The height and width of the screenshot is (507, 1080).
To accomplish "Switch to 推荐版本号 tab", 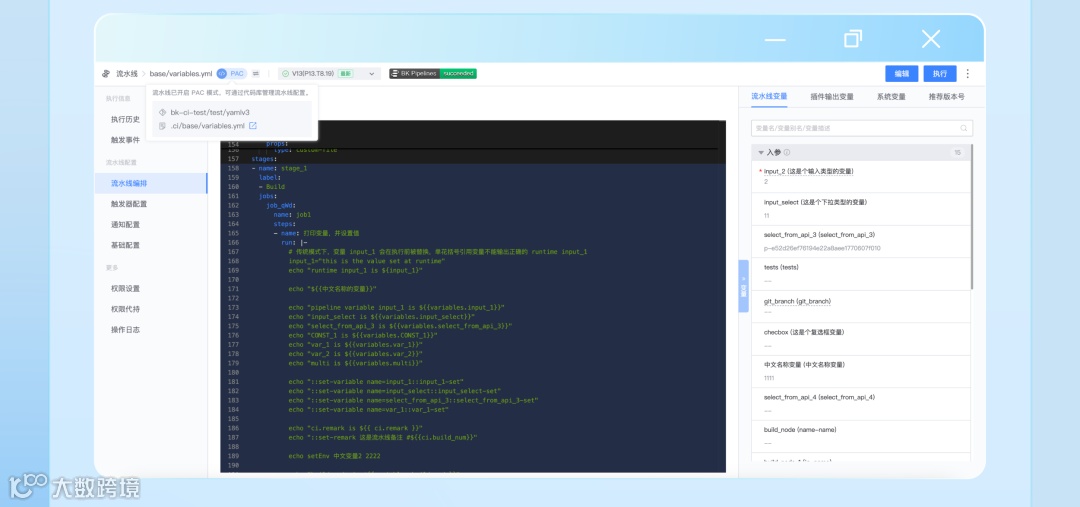I will point(946,97).
